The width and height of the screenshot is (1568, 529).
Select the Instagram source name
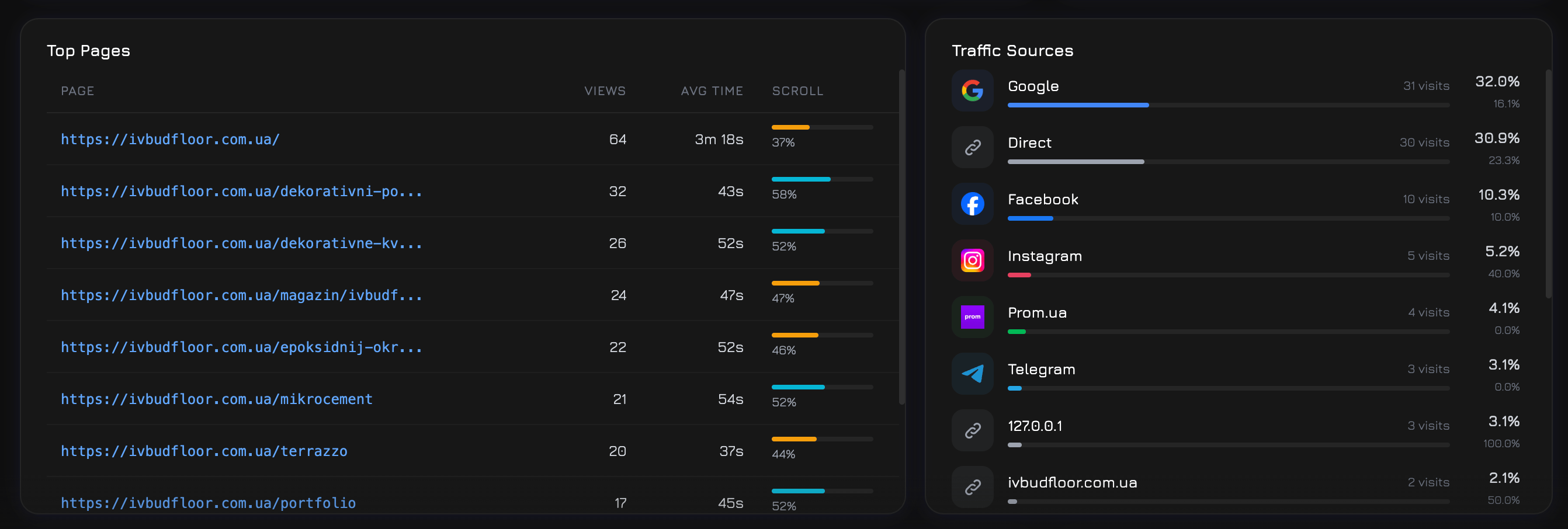1045,256
